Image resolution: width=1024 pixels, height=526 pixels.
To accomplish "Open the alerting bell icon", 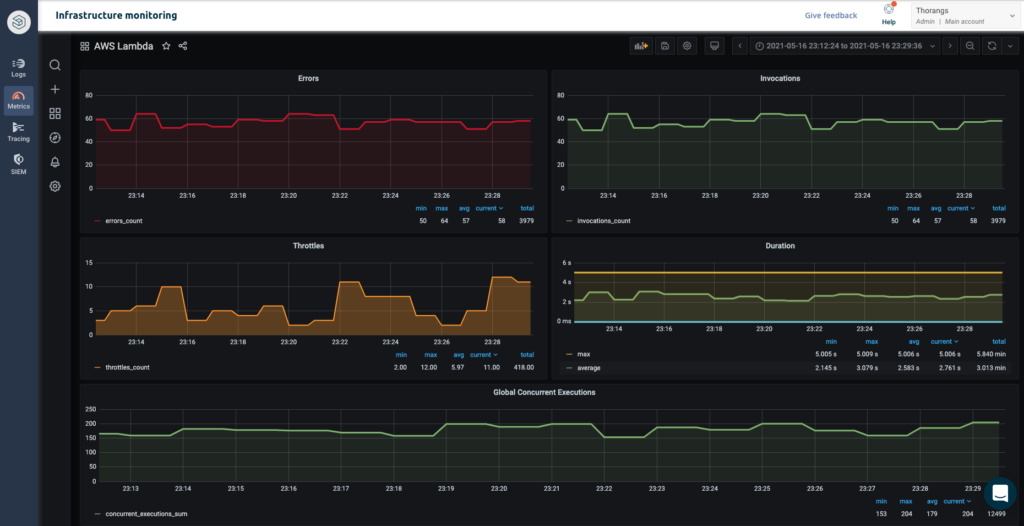I will 56,162.
